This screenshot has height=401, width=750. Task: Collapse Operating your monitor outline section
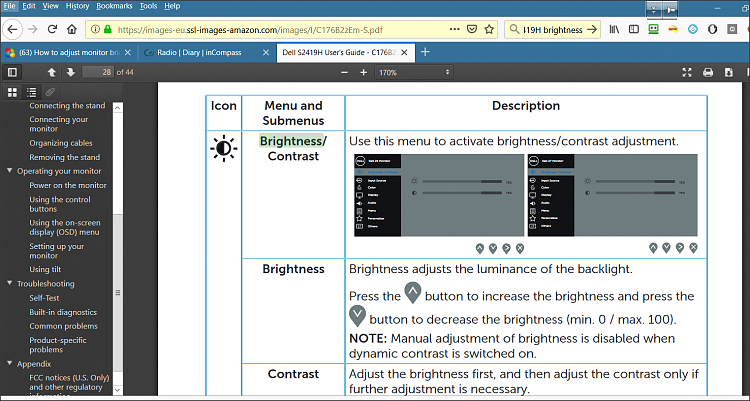coord(10,171)
